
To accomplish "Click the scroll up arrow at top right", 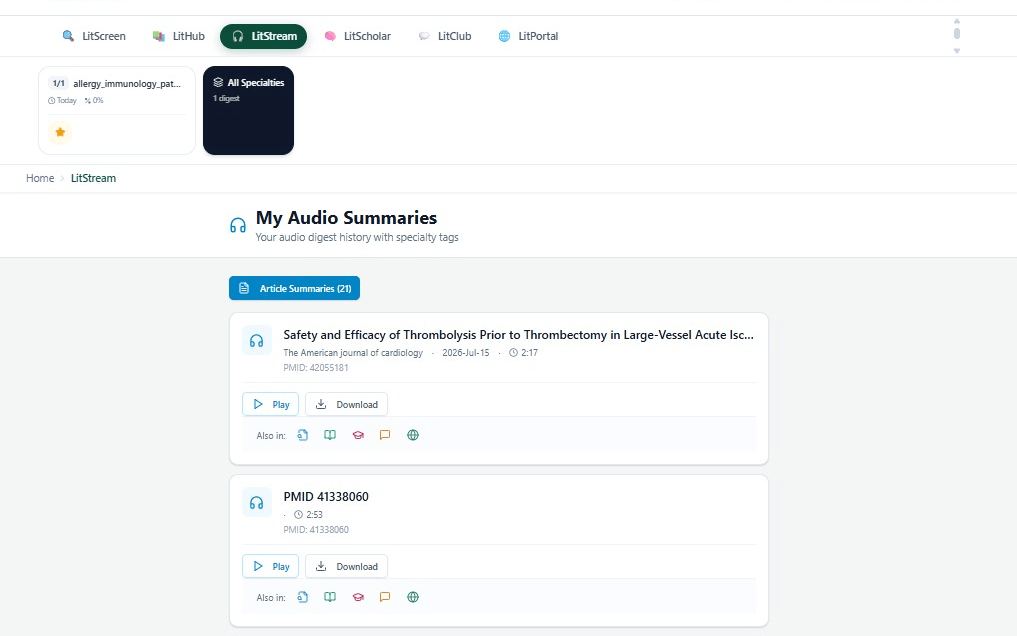I will (957, 21).
